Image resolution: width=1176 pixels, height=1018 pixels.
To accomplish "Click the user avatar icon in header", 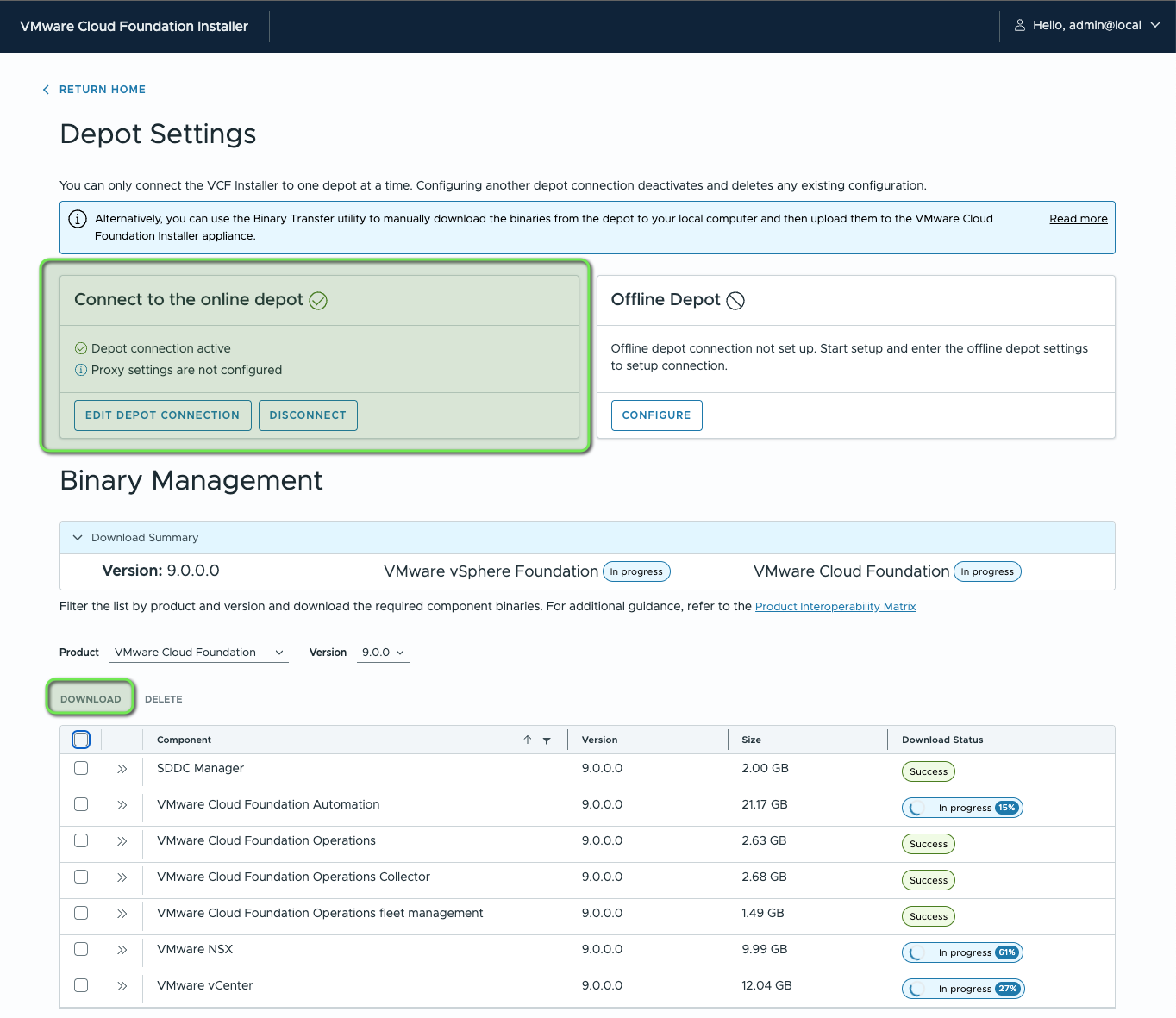I will click(x=1020, y=26).
